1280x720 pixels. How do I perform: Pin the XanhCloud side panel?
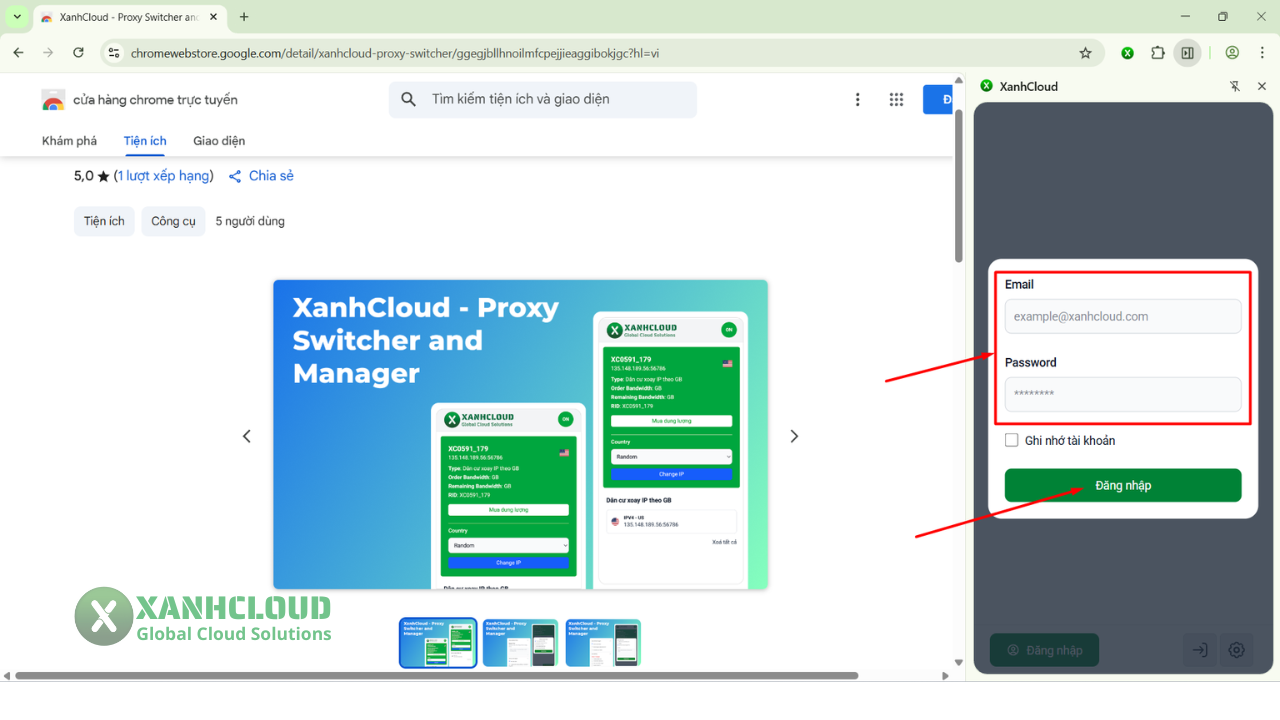click(x=1235, y=86)
